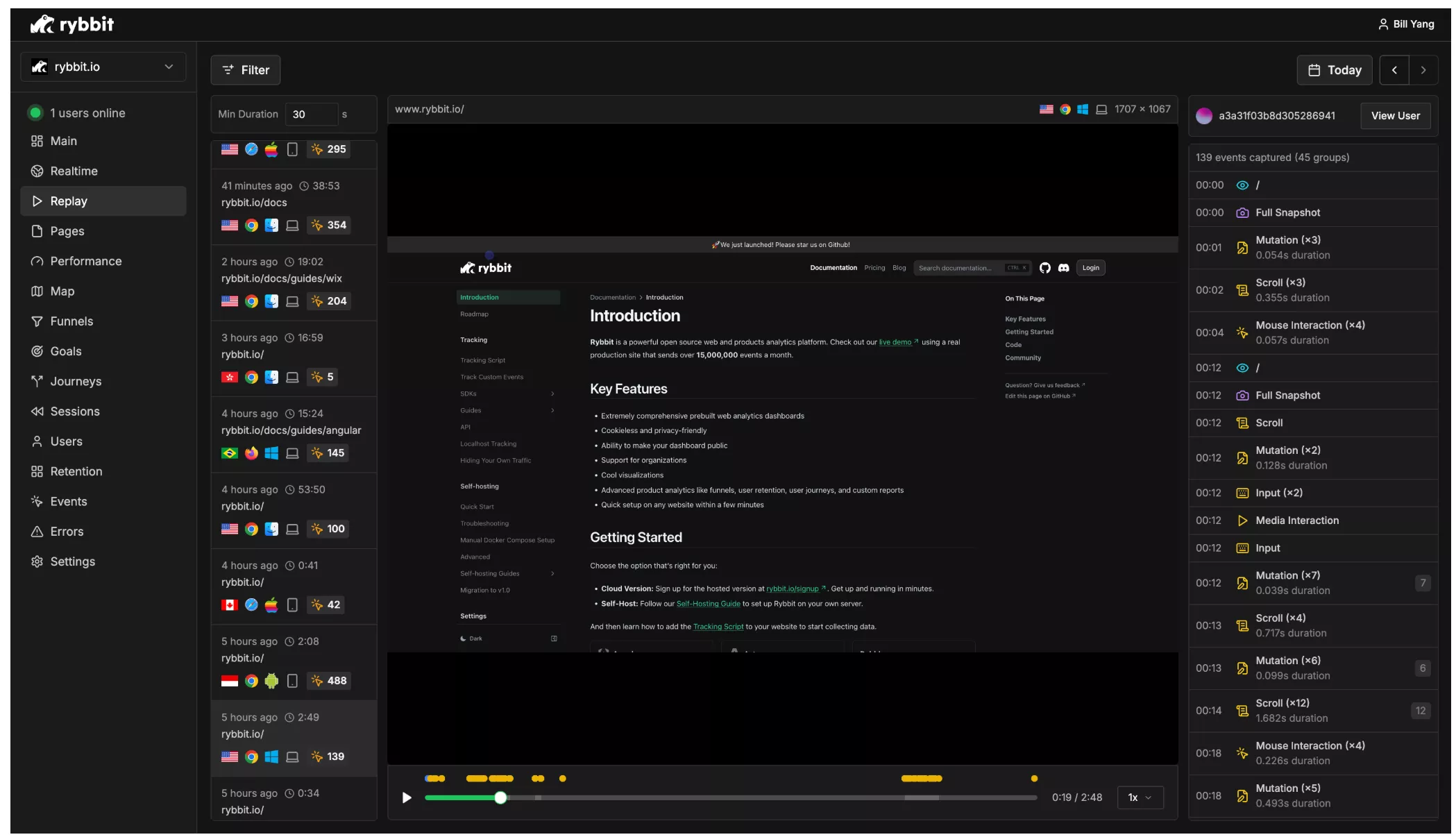
Task: Open the 5 hours ago 2:08 session
Action: coord(294,662)
